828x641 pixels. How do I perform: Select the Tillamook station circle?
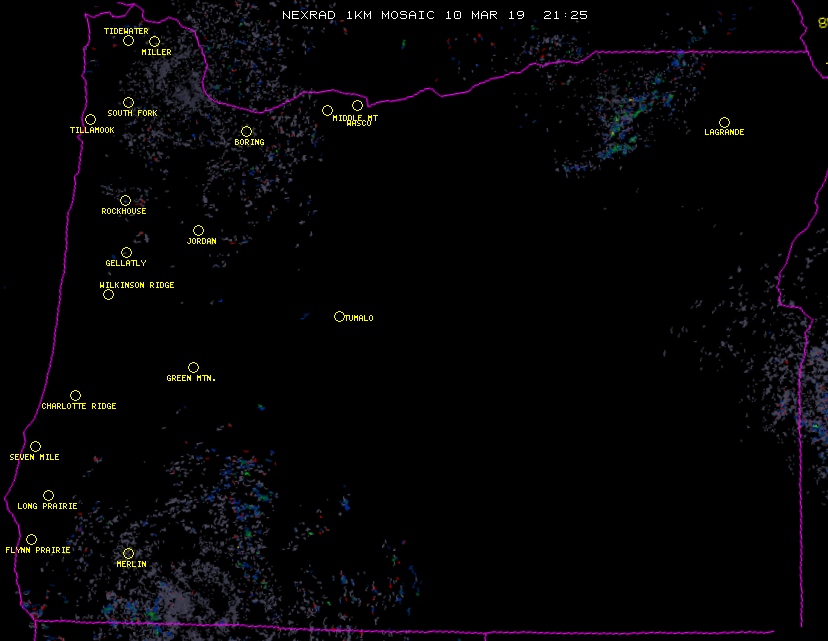click(90, 120)
